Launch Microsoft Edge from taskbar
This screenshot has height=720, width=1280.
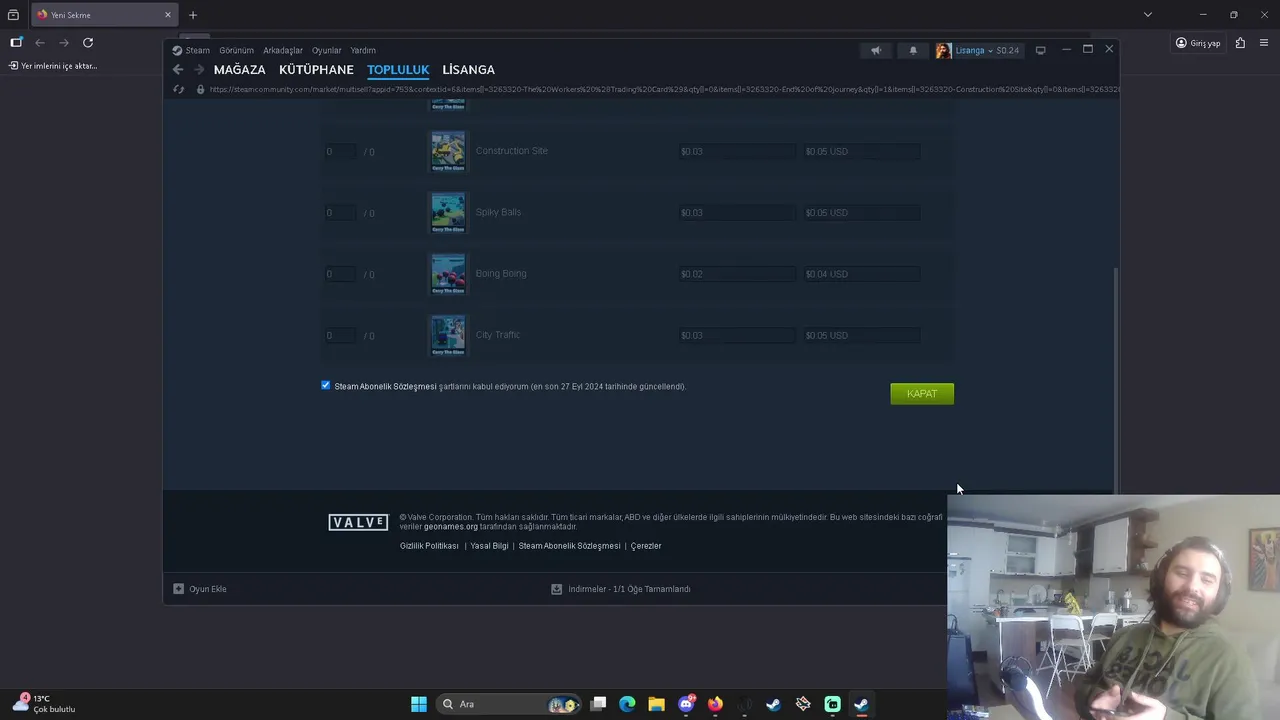click(x=627, y=704)
